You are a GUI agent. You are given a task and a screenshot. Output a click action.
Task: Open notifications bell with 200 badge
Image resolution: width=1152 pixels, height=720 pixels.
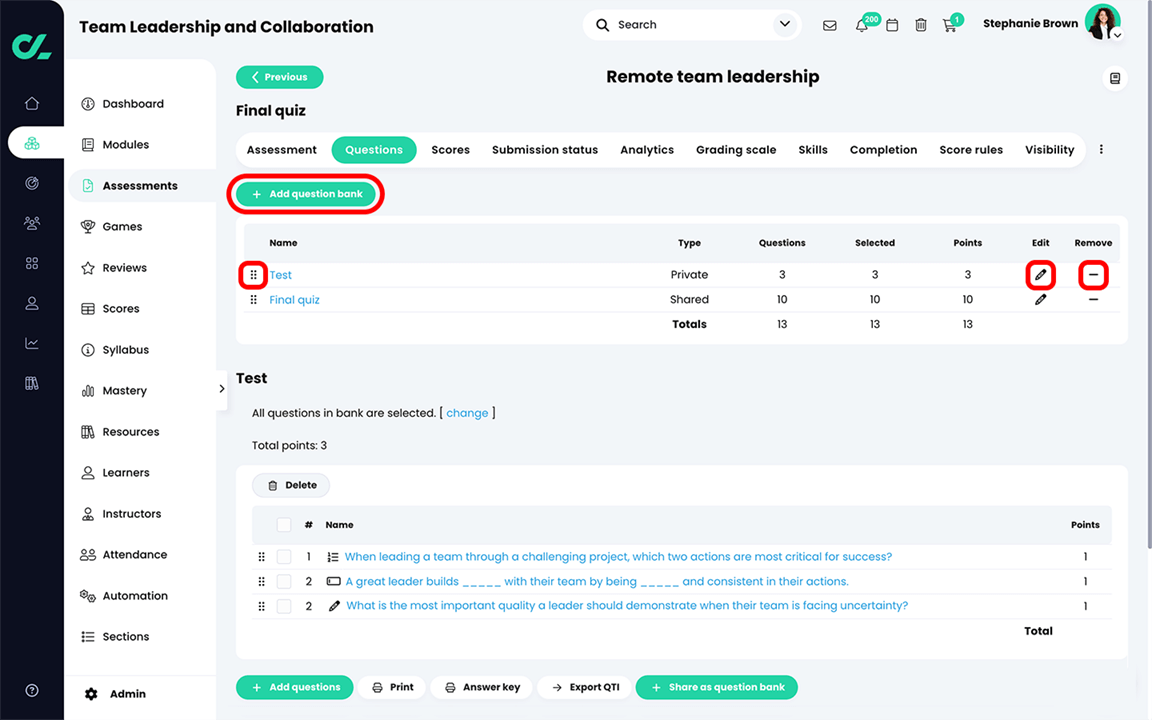(x=862, y=26)
